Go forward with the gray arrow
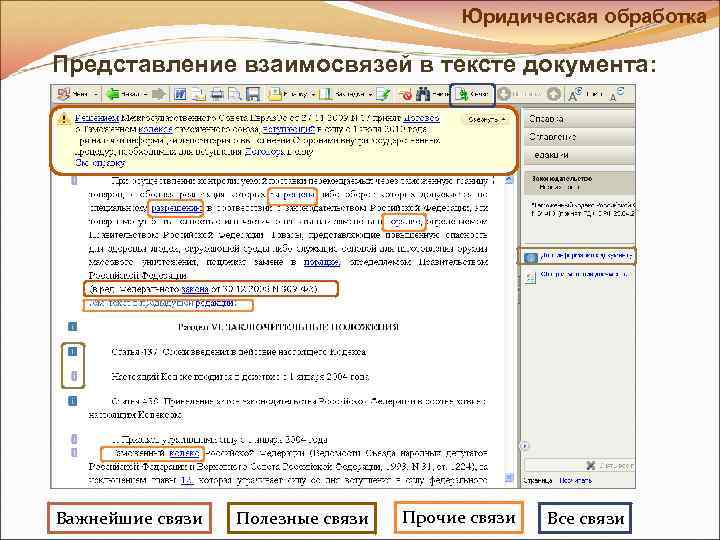This screenshot has height=540, width=720. (158, 94)
